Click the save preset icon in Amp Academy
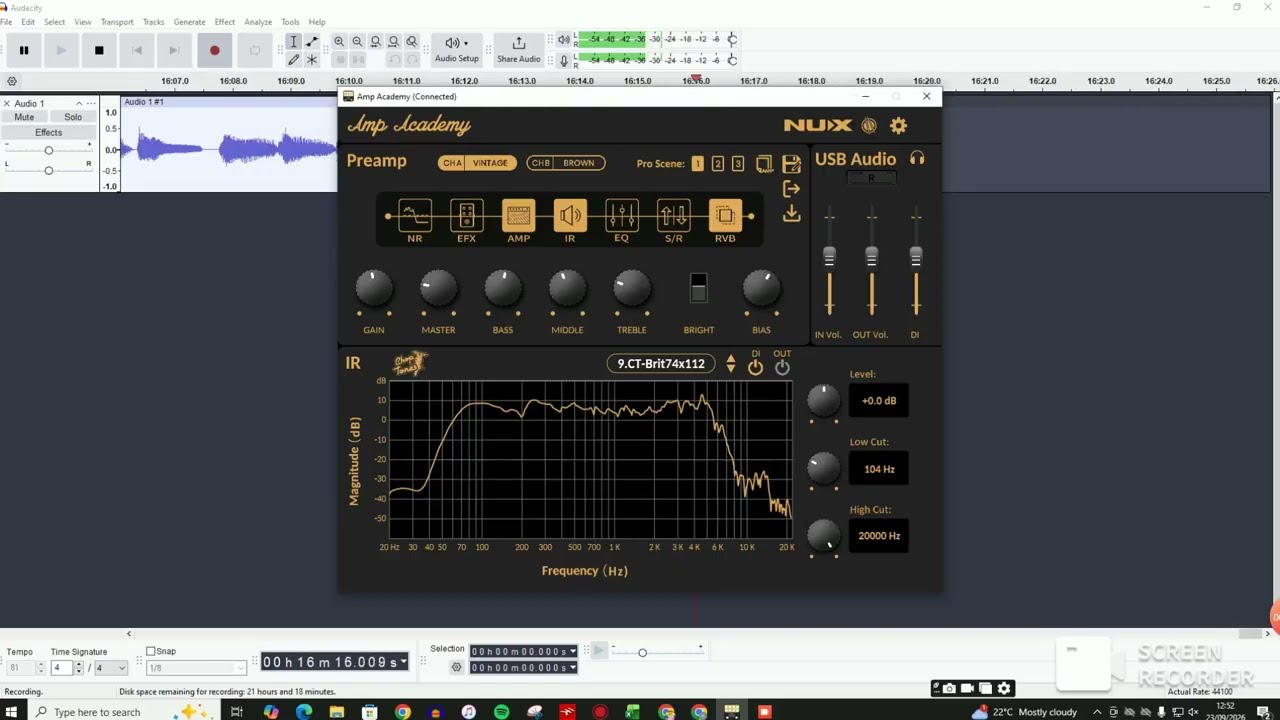This screenshot has width=1280, height=720. click(x=791, y=164)
